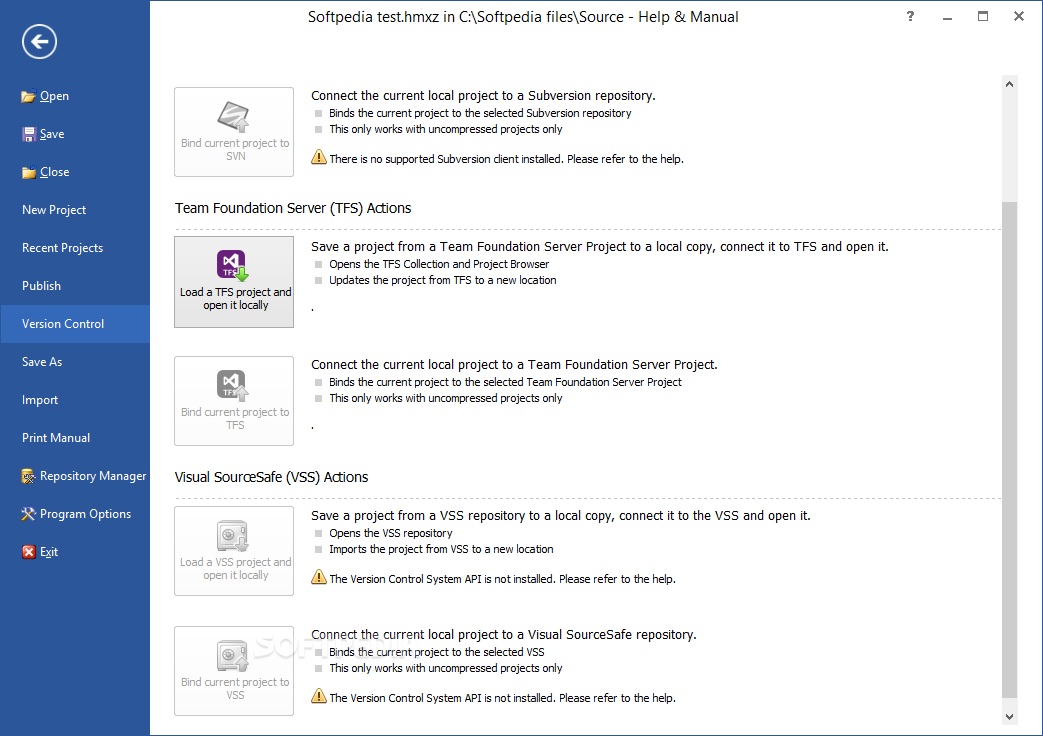Screen dimensions: 1043x736
Task: Click text 'Imports the project from VSS to a new location'
Action: (x=441, y=549)
